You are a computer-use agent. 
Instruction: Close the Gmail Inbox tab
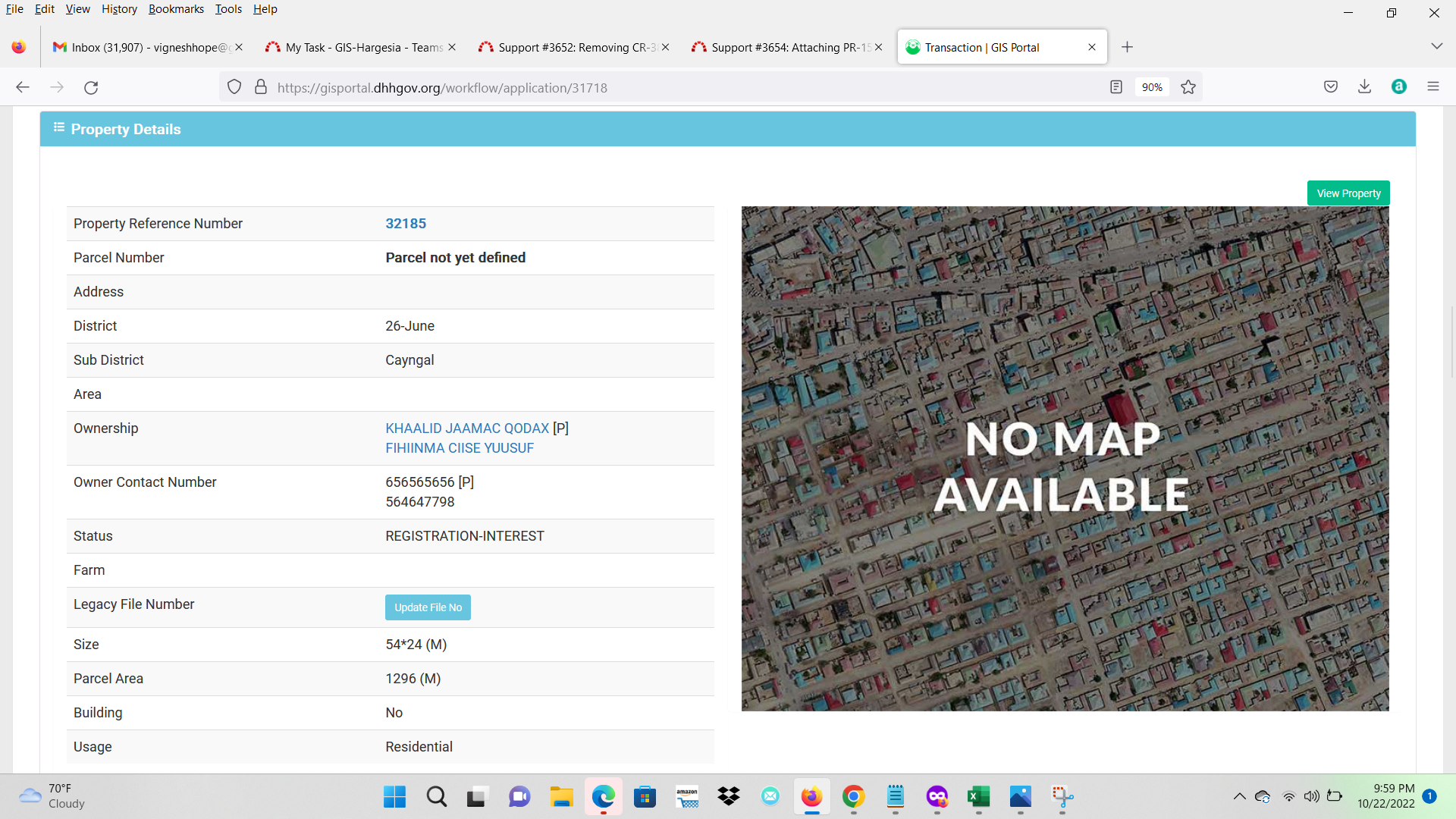(239, 47)
